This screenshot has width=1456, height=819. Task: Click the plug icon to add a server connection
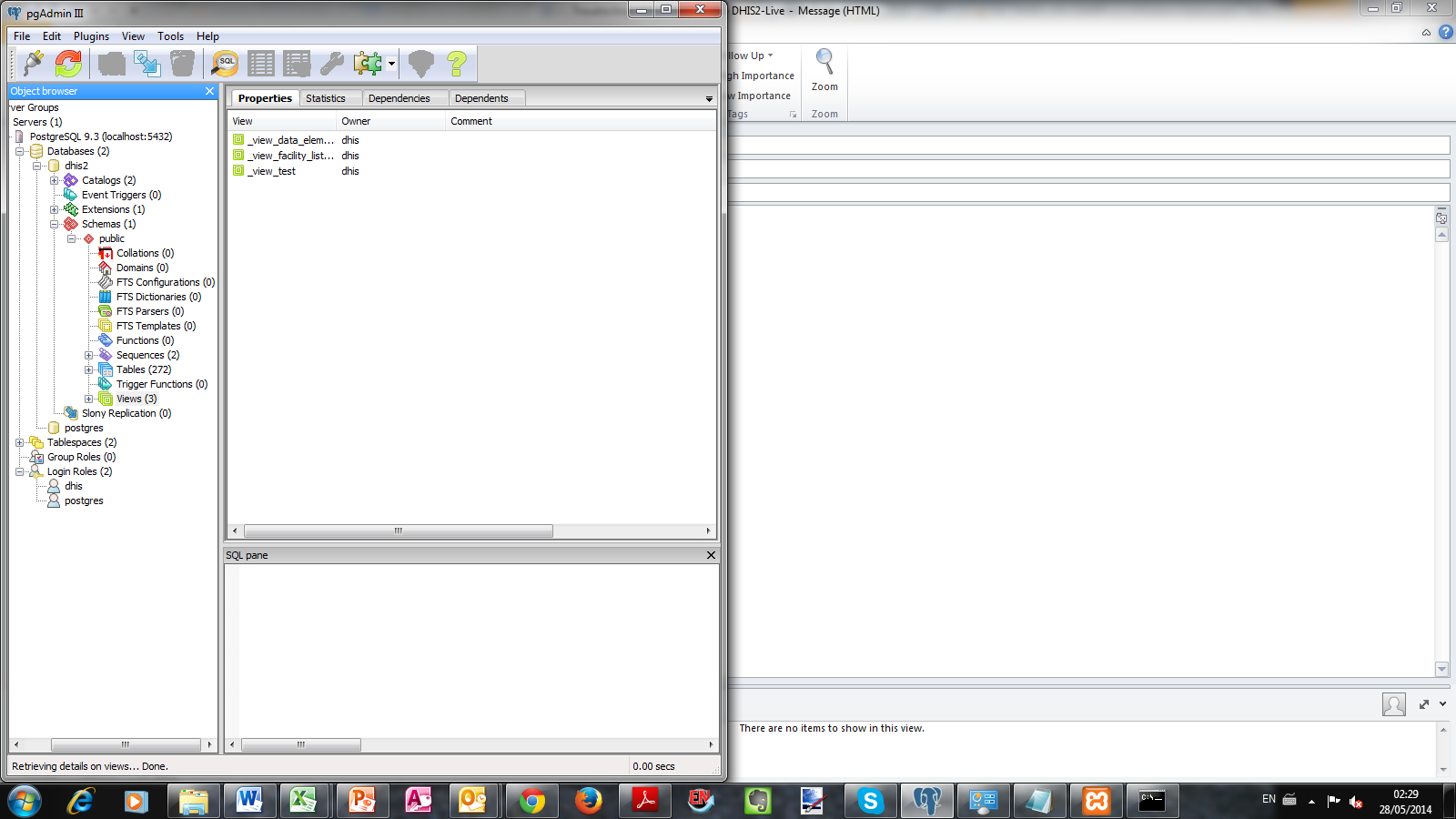pos(34,64)
